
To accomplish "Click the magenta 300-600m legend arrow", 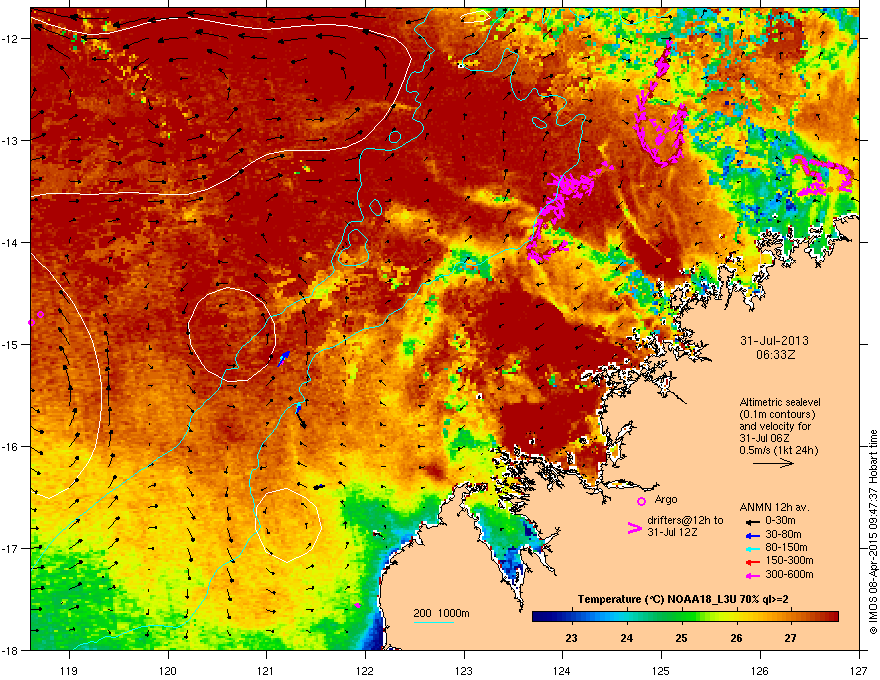I will [x=751, y=575].
